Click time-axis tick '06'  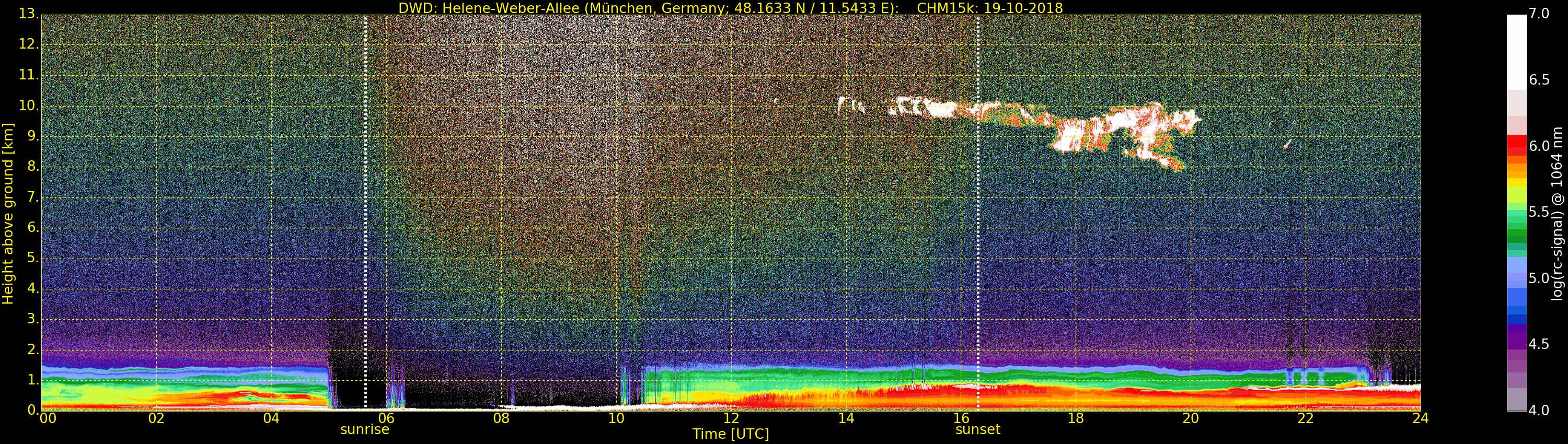387,418
